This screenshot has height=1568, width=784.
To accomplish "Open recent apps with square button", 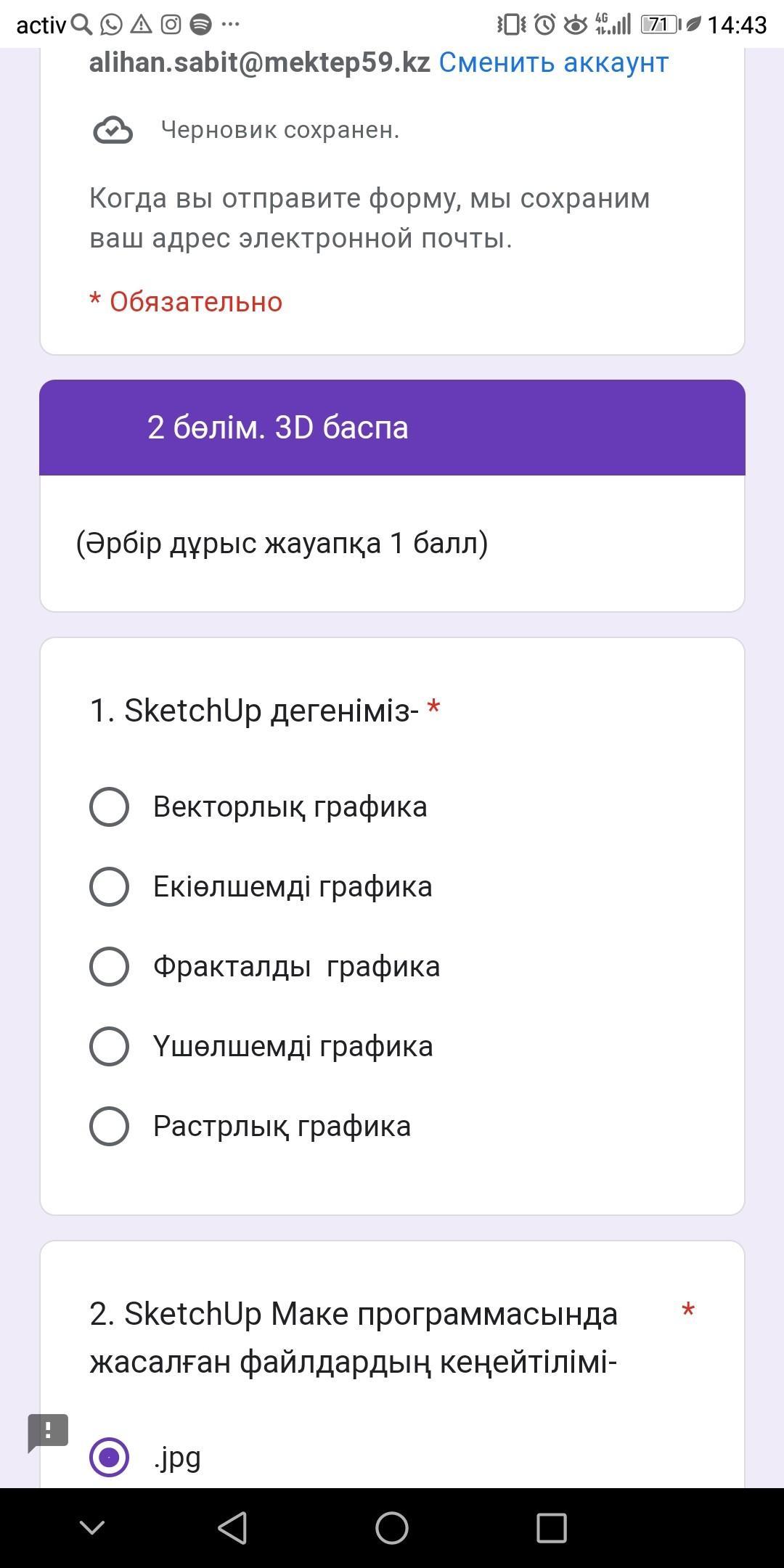I will pos(551,1528).
